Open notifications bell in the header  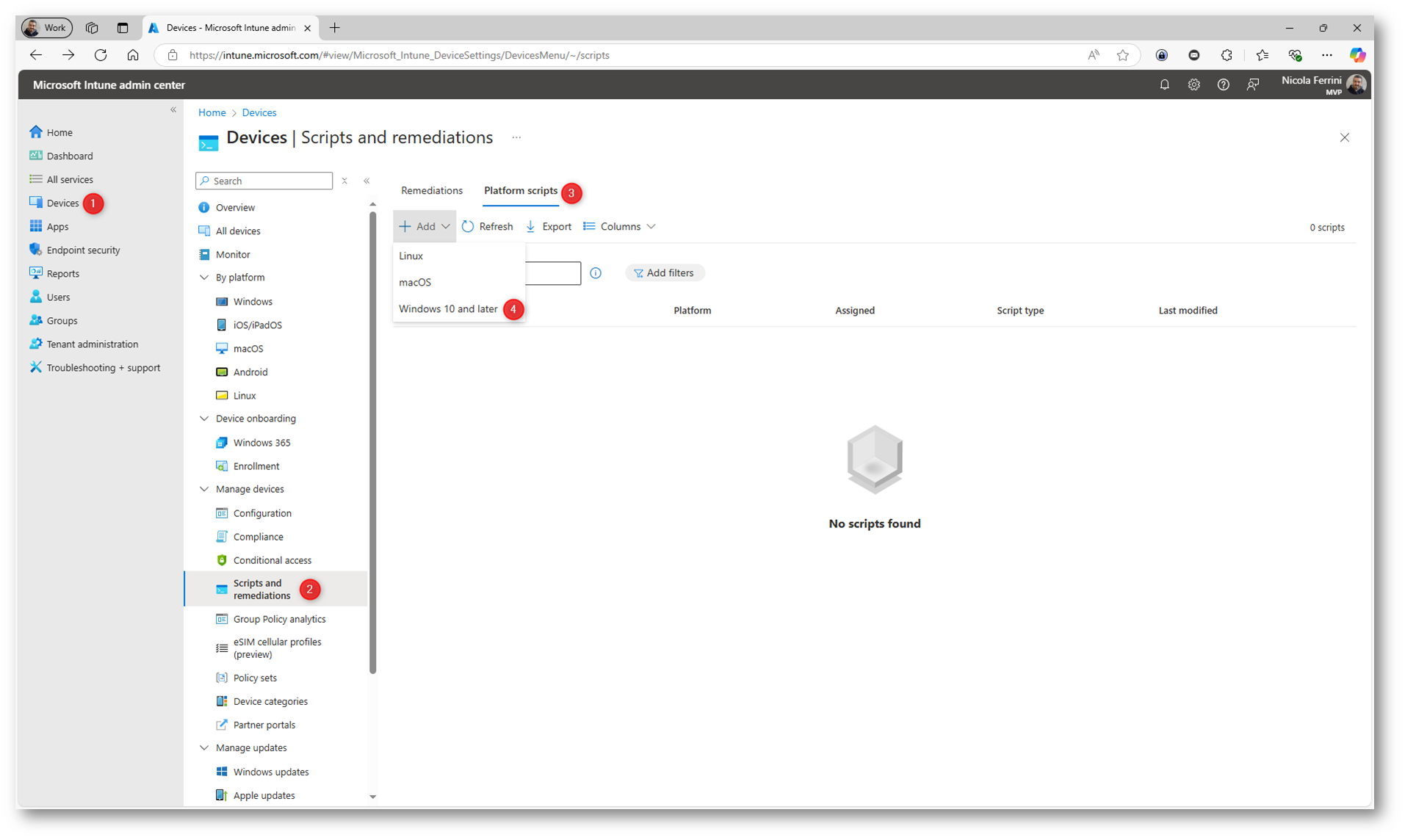point(1164,85)
